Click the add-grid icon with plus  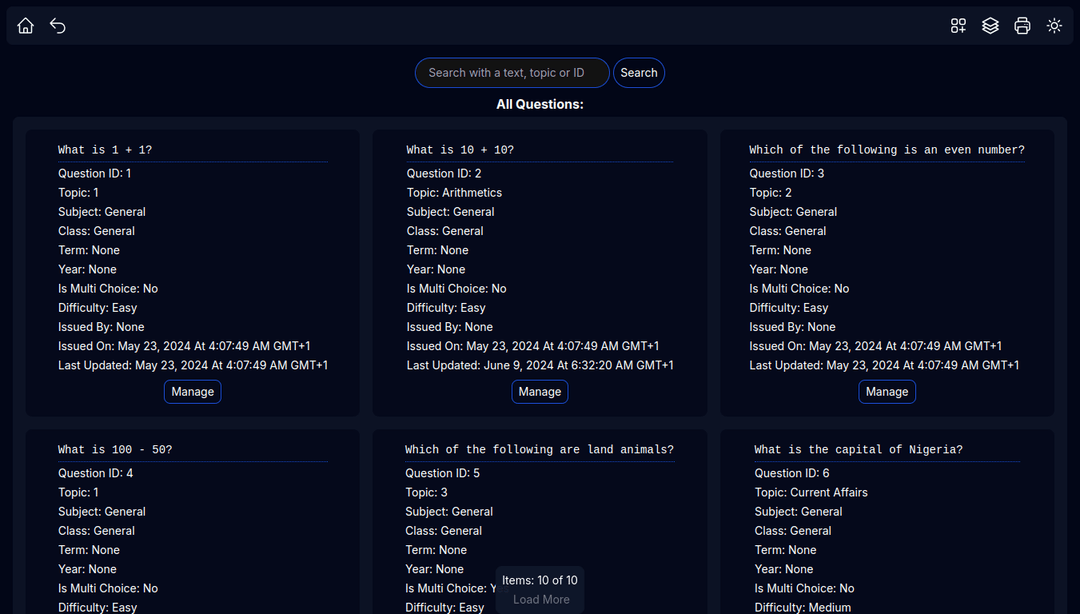click(958, 26)
